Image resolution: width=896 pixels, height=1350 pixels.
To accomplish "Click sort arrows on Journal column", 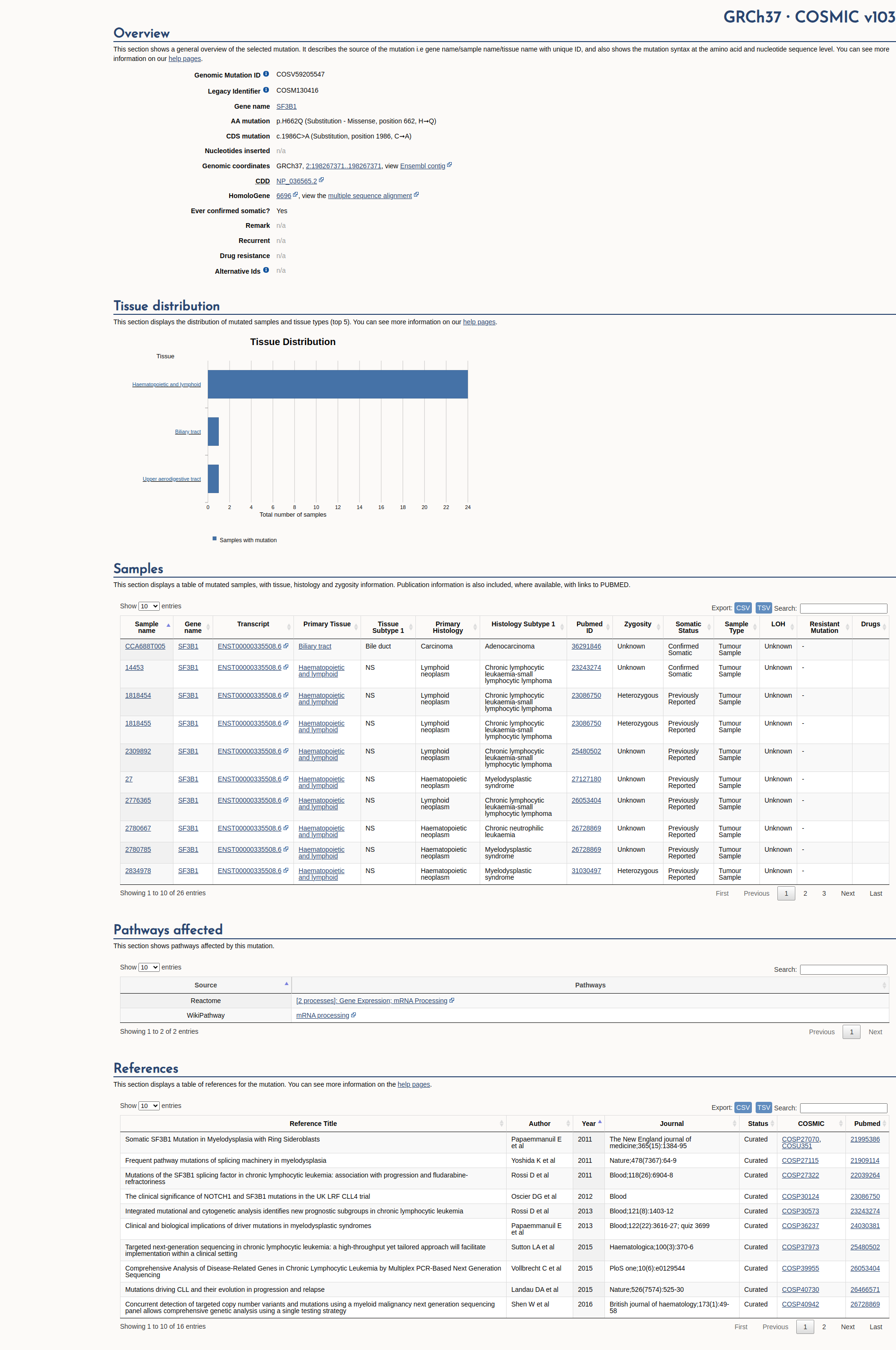I will point(734,1124).
